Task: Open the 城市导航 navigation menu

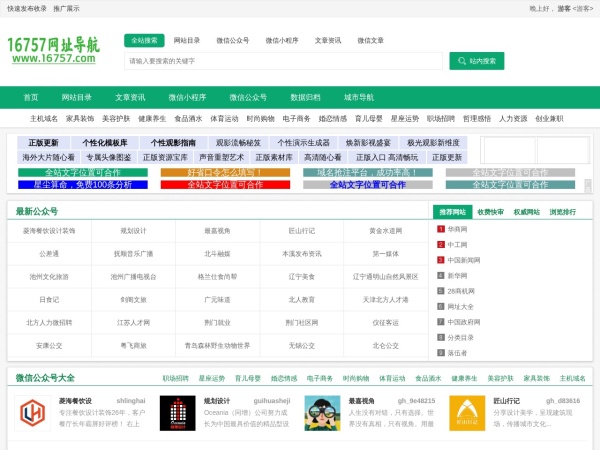Action: (x=357, y=97)
